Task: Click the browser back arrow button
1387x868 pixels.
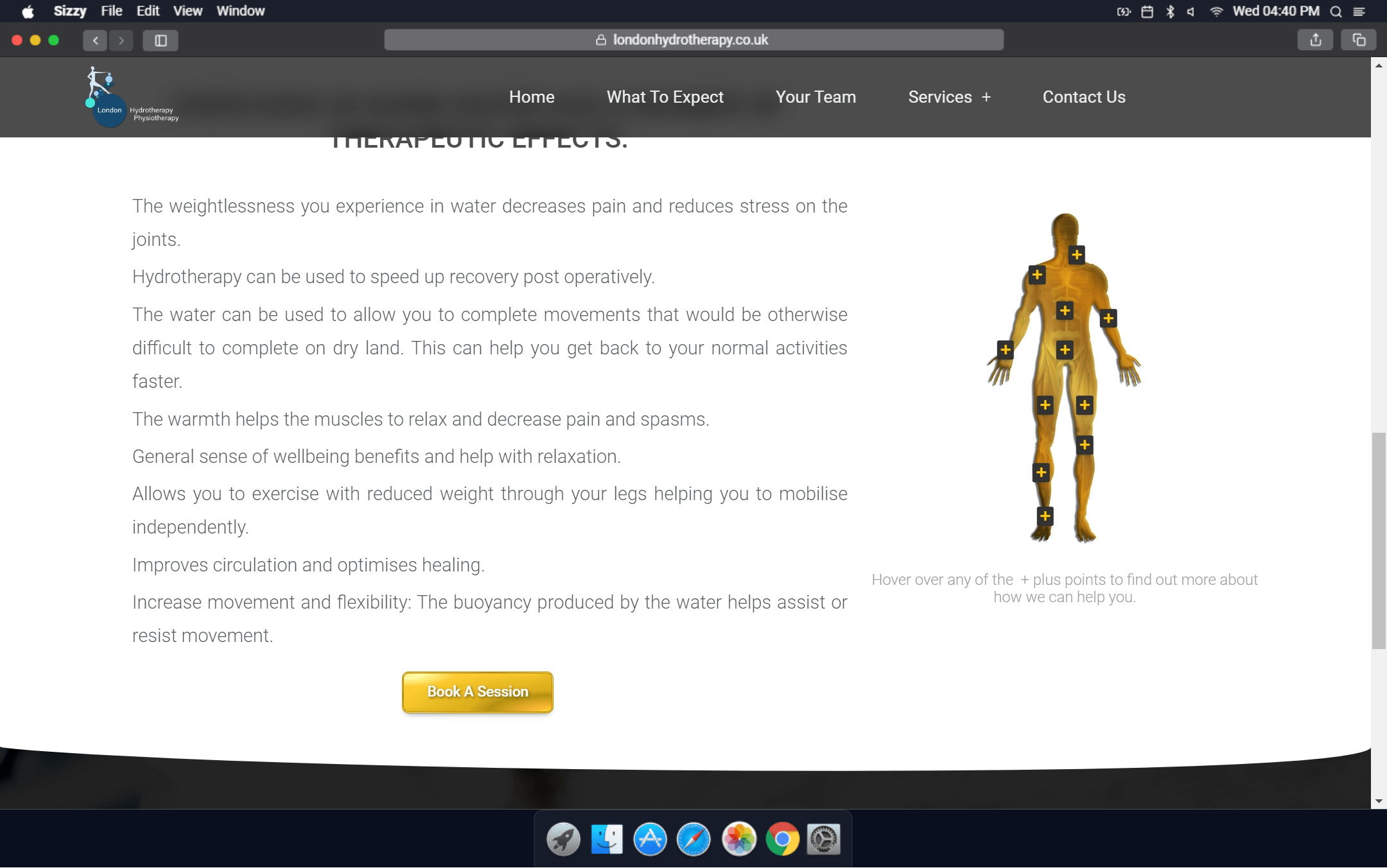Action: (x=95, y=40)
